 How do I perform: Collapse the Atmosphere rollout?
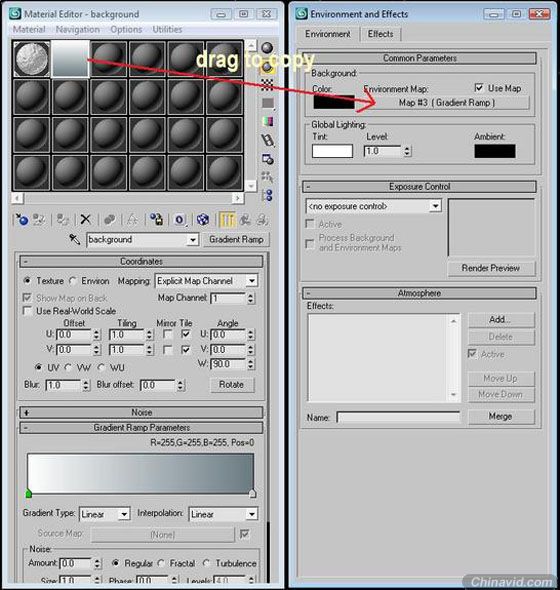[419, 293]
